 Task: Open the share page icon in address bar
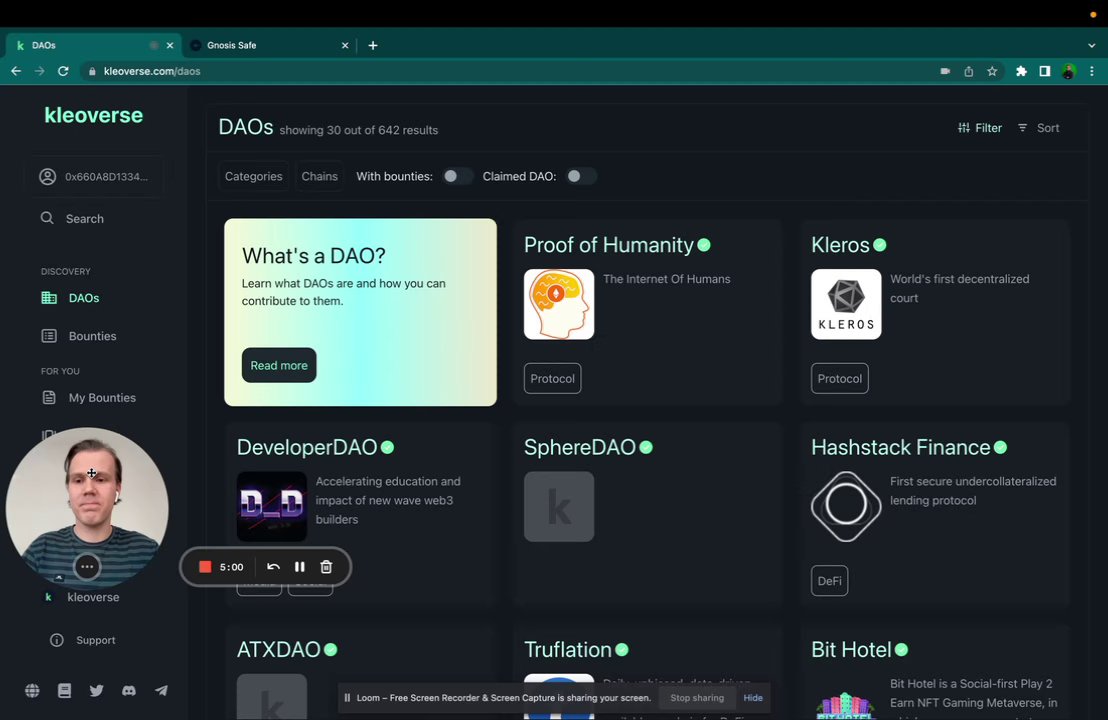(x=969, y=71)
